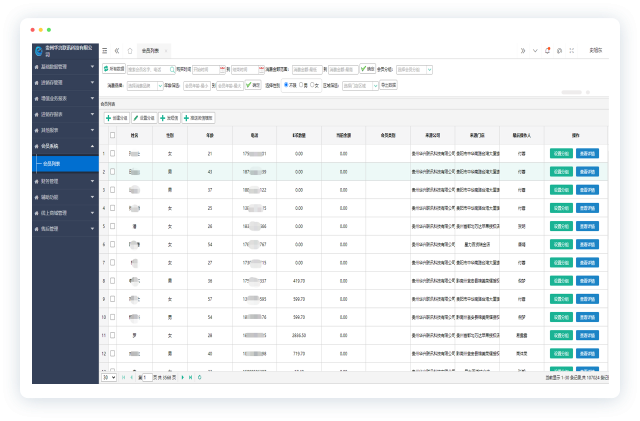This screenshot has height=421, width=640.
Task: Click the green action button in row 6
Action: point(561,245)
